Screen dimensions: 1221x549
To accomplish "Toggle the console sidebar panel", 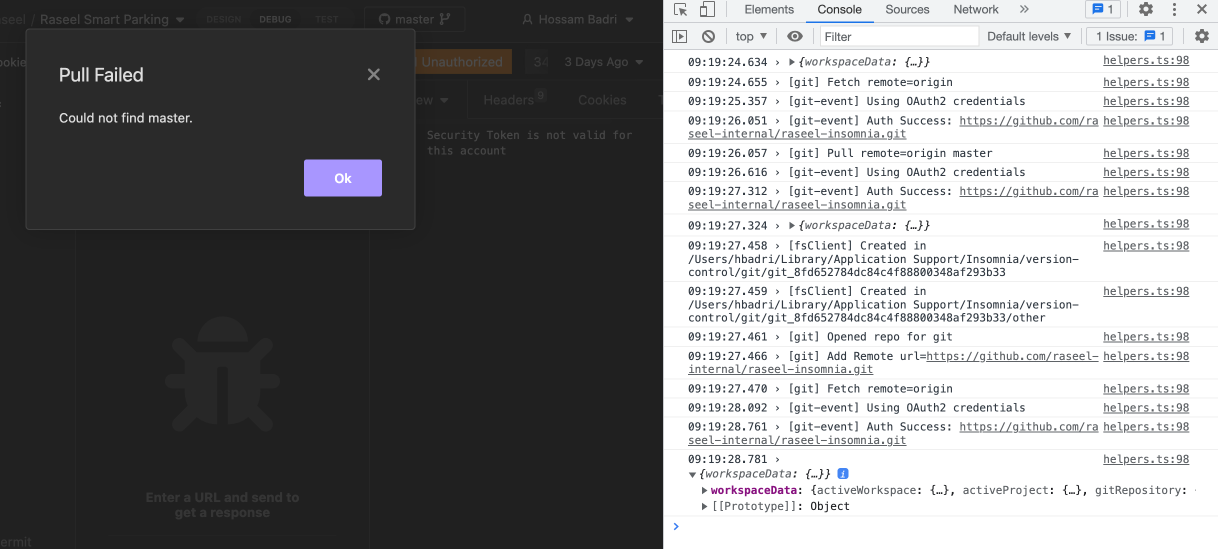I will (680, 36).
